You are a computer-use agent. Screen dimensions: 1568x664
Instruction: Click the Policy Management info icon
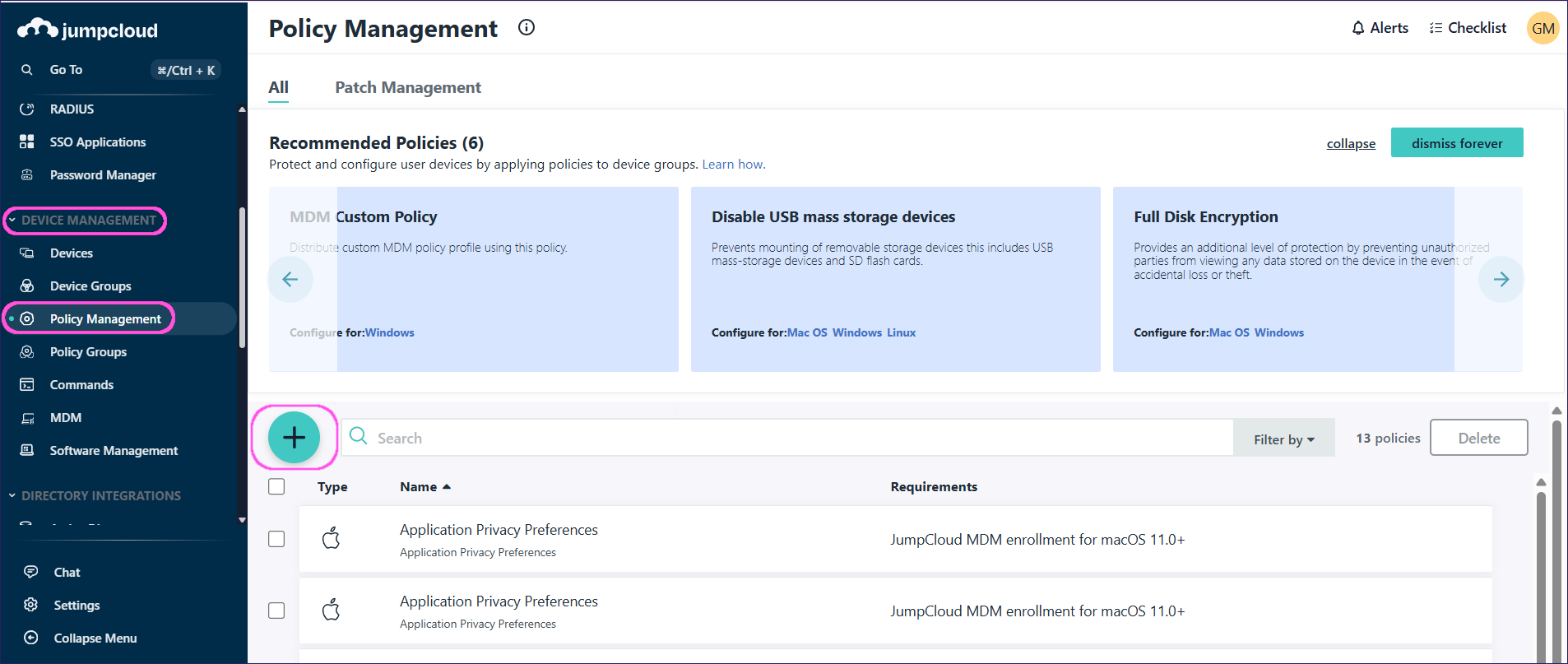[527, 28]
